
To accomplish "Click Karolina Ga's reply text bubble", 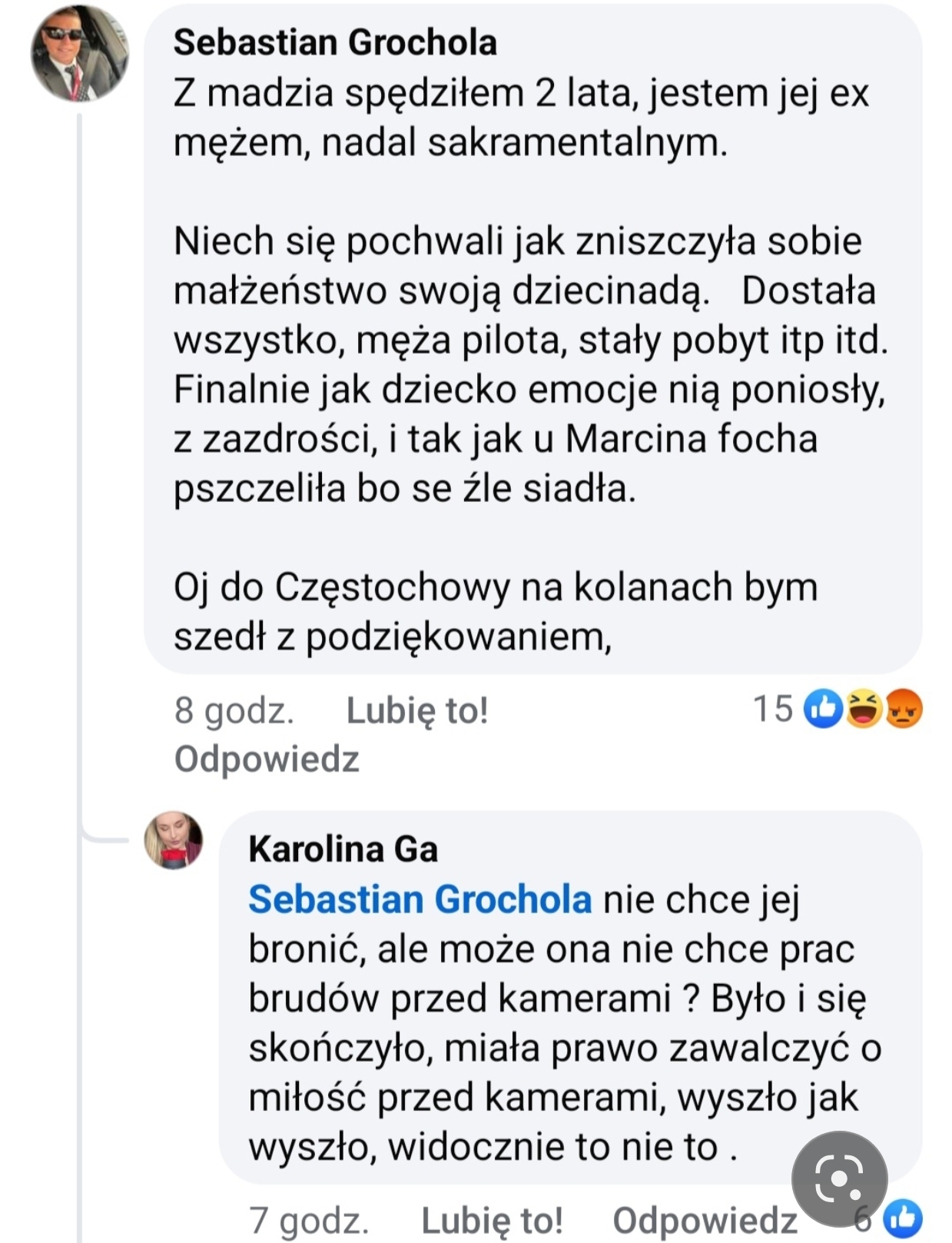I will pos(569,1022).
